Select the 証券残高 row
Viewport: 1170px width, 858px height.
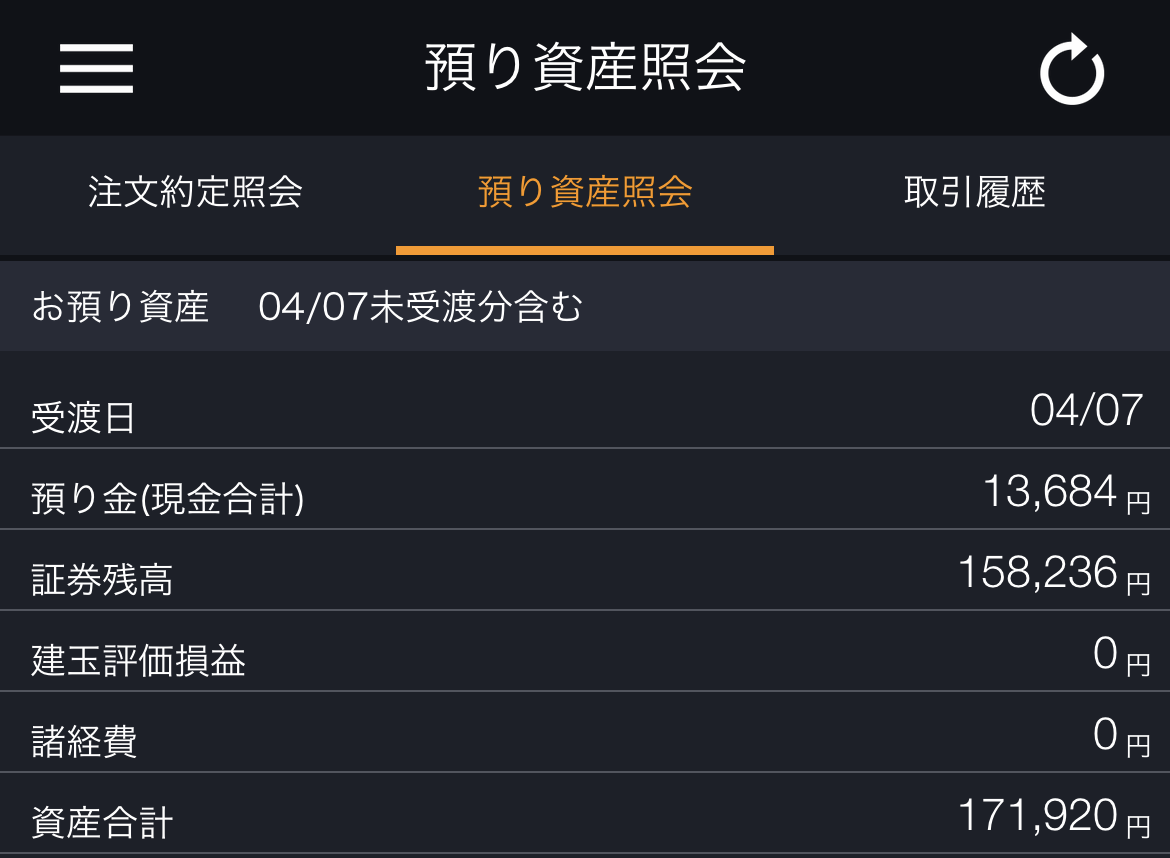pos(585,570)
